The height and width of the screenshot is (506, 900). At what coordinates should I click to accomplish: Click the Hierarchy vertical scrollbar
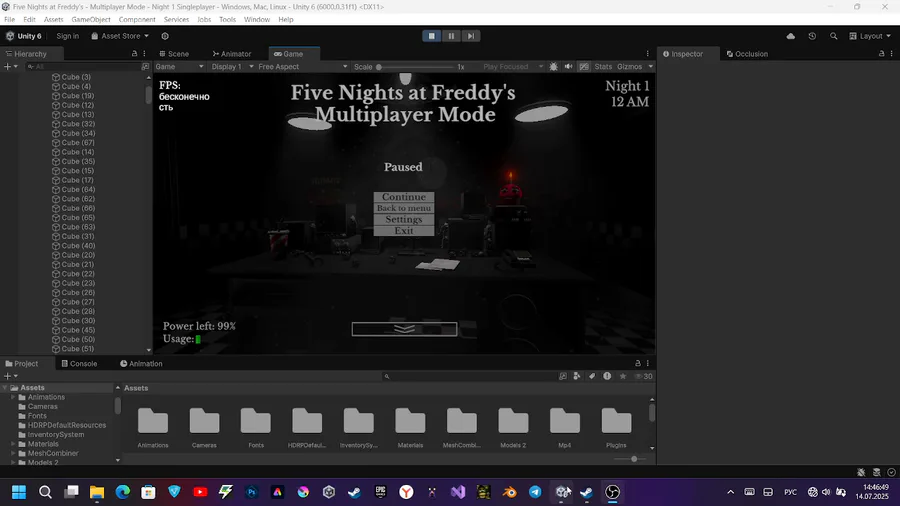(x=149, y=94)
